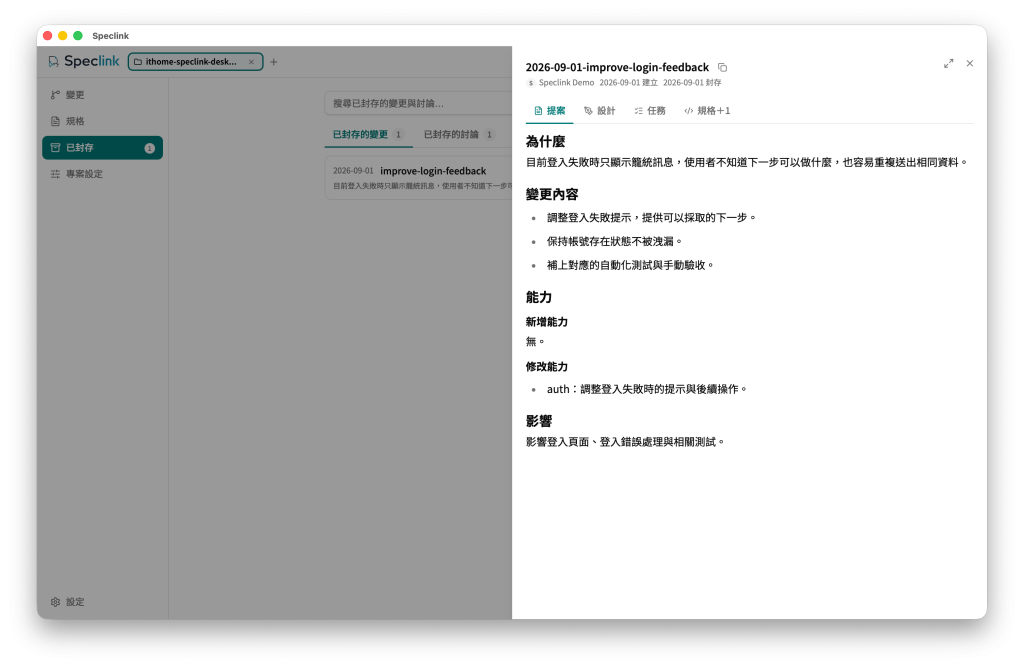
Task: Focus the 搜尋已封存的變更與討論 search field
Action: point(419,103)
